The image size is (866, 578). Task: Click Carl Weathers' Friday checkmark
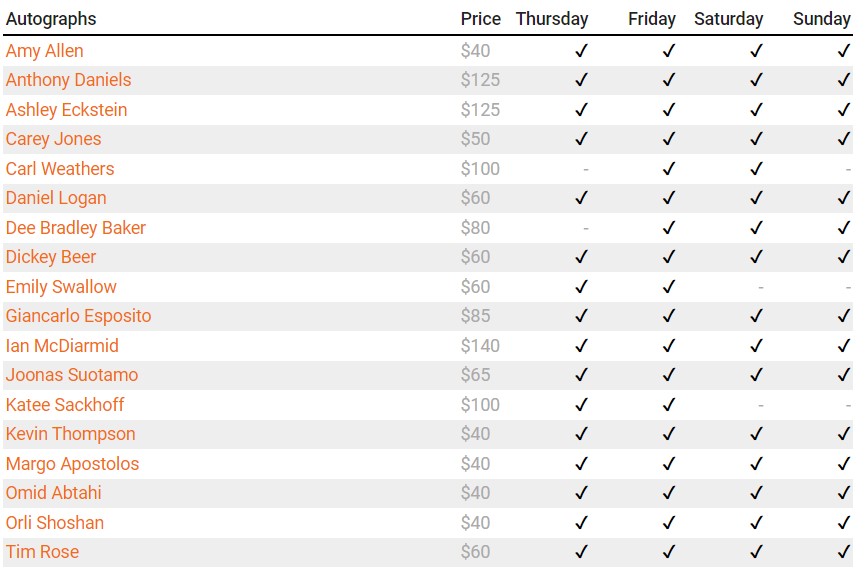tap(669, 169)
